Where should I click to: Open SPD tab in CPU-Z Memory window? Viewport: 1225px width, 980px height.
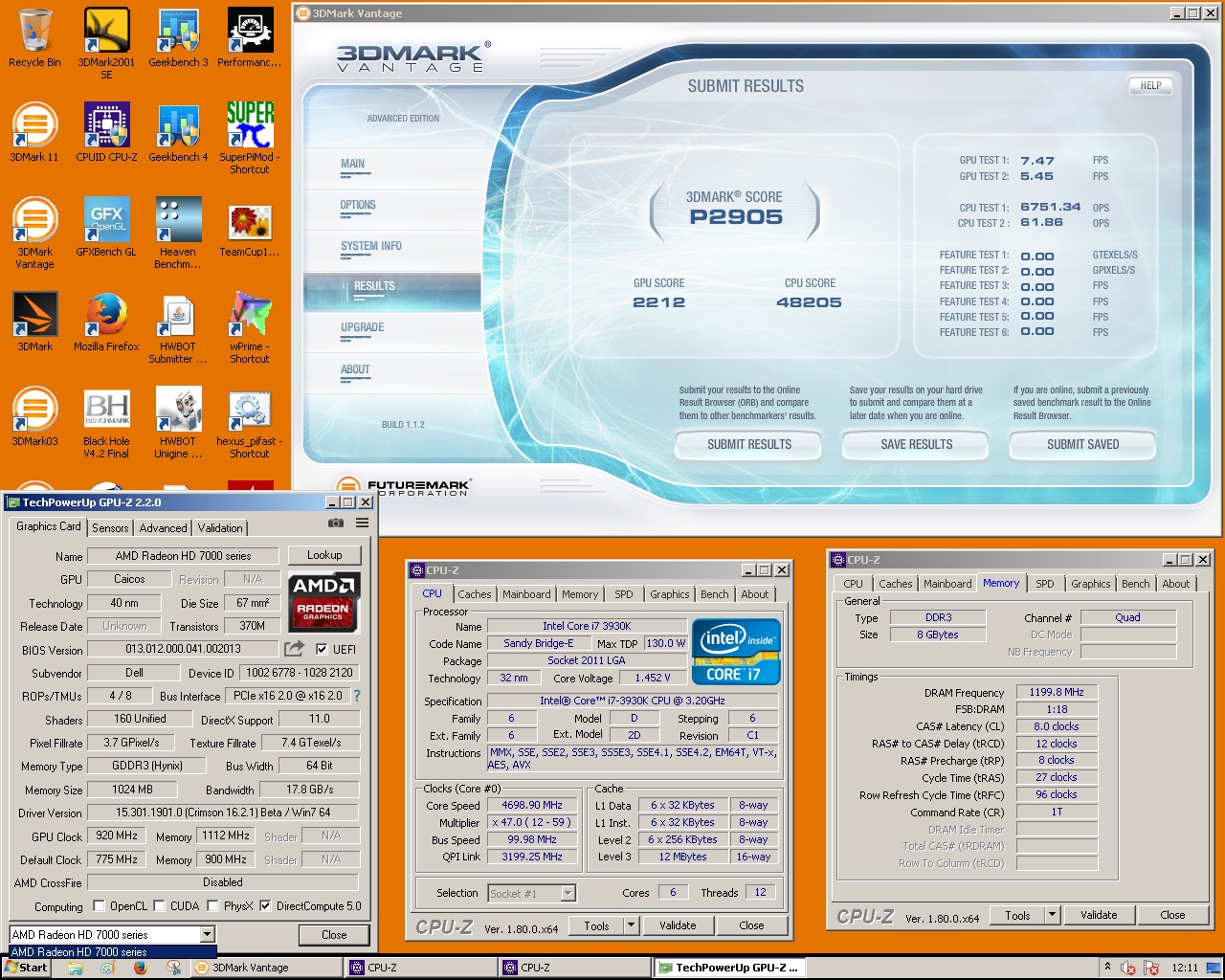[x=1045, y=584]
